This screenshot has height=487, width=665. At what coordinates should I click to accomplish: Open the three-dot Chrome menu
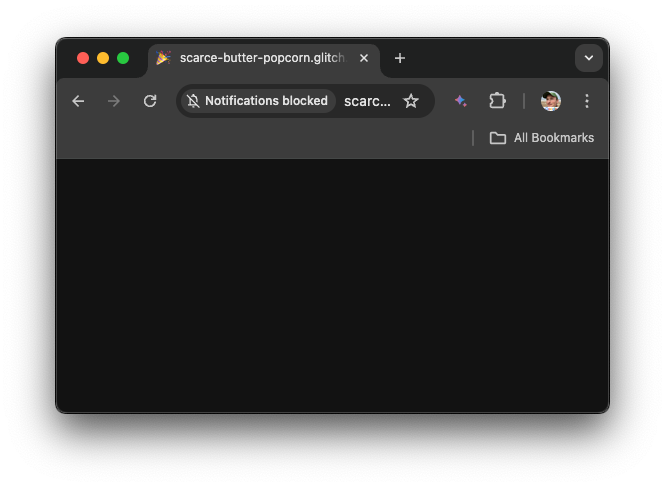tap(587, 101)
